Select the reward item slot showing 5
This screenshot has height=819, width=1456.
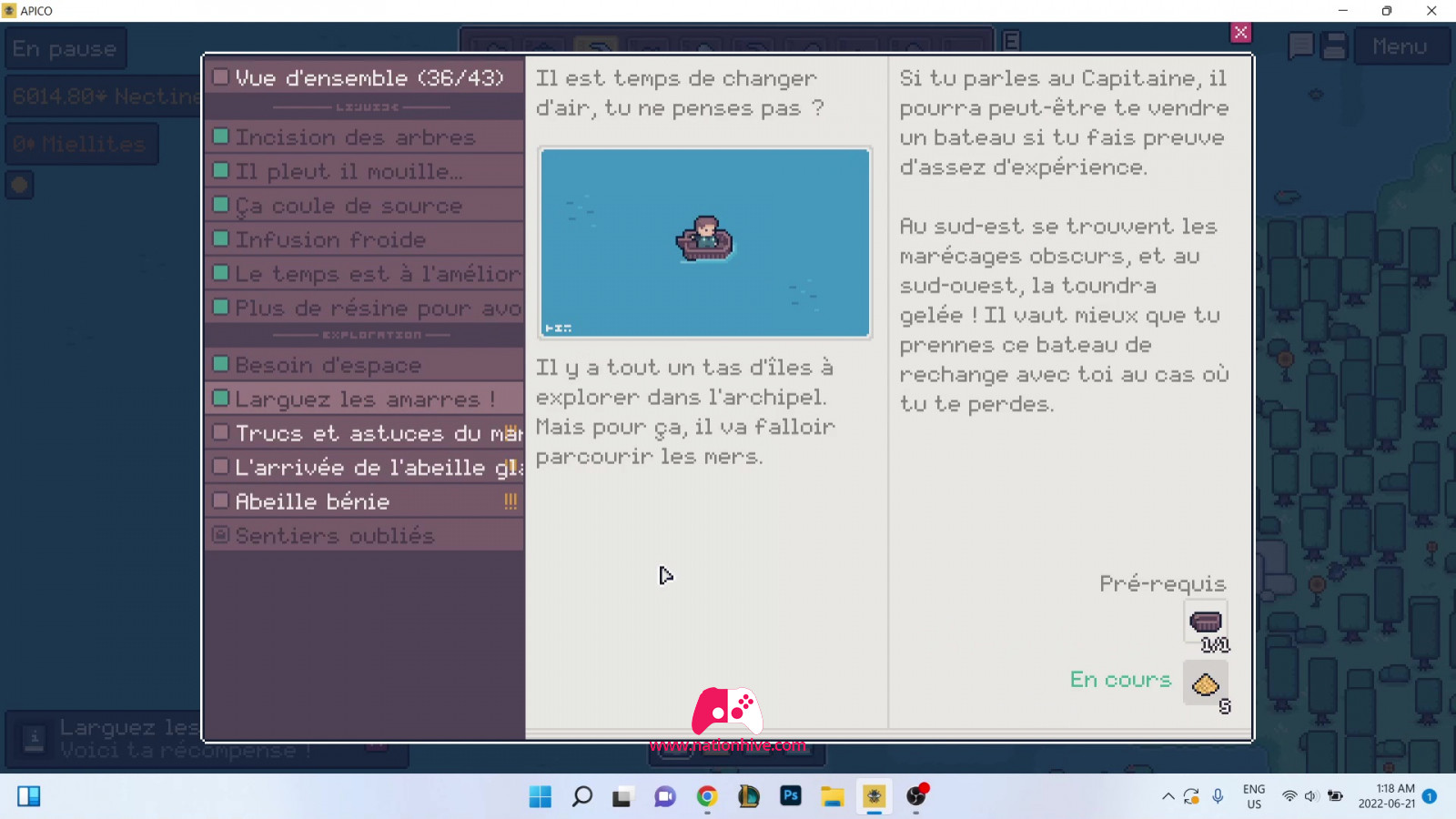1206,682
